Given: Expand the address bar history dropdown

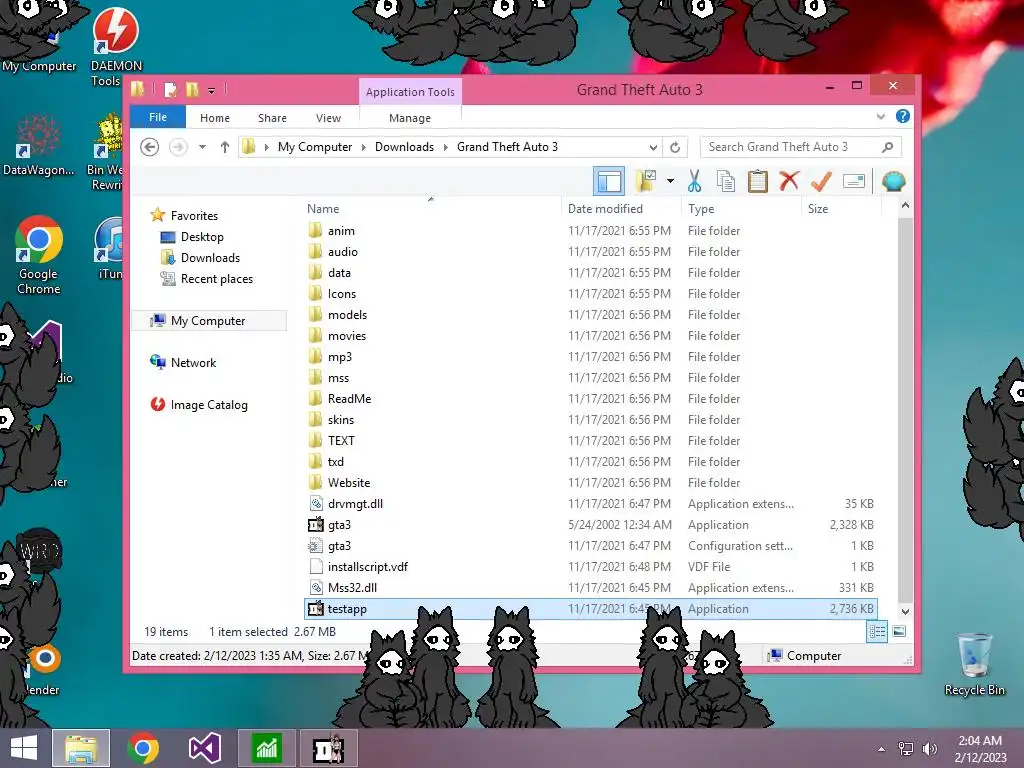Looking at the screenshot, I should [653, 148].
